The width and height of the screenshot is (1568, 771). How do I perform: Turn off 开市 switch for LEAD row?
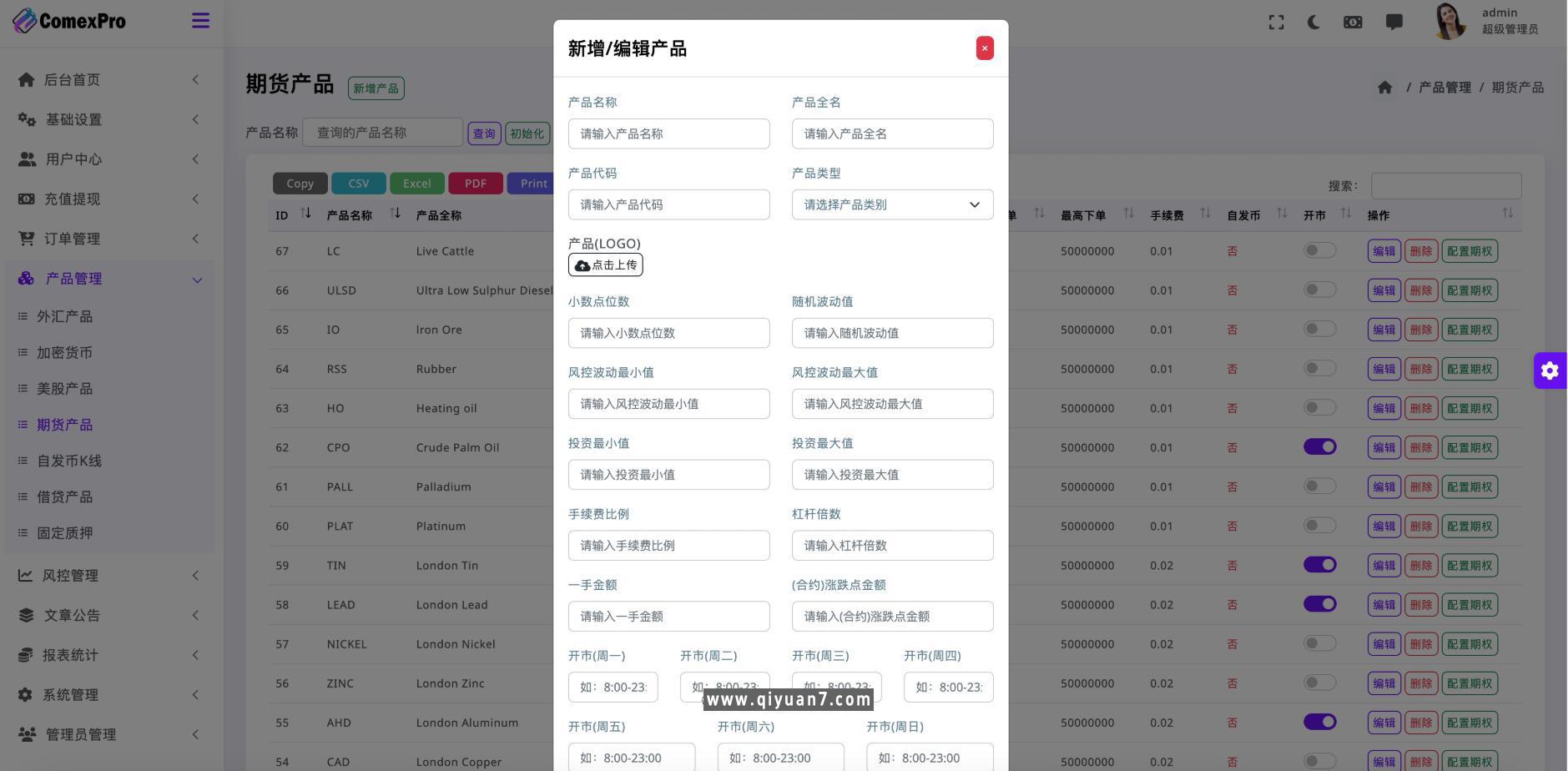click(x=1319, y=604)
